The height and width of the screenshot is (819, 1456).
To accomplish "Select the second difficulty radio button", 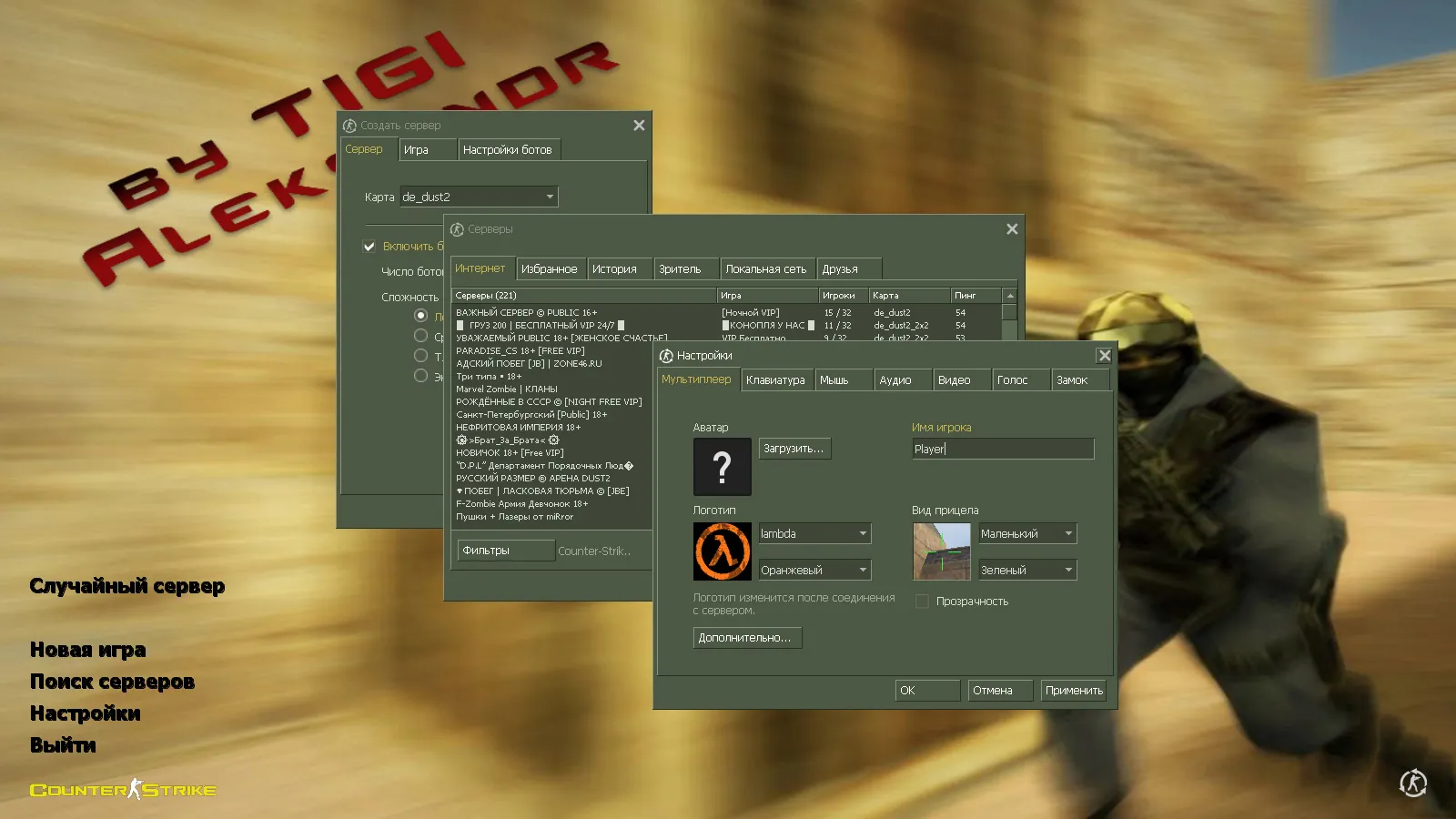I will point(420,335).
